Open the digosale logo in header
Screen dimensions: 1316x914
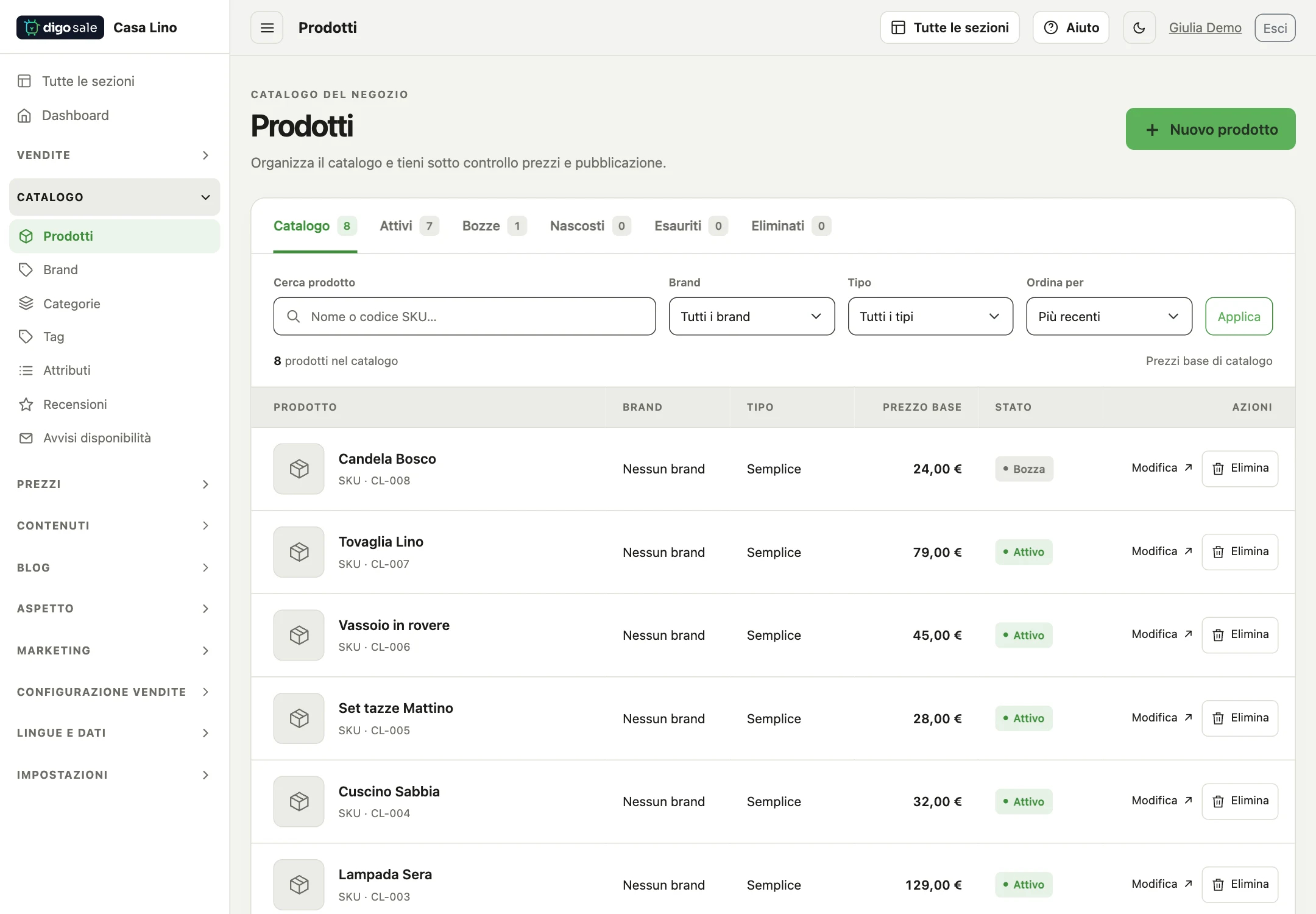point(60,27)
